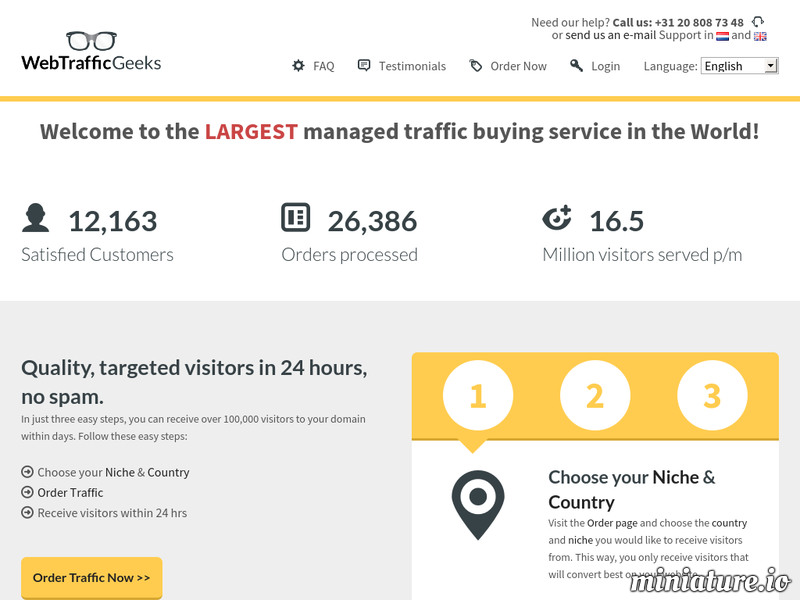Open the Language dropdown set to English

point(740,65)
